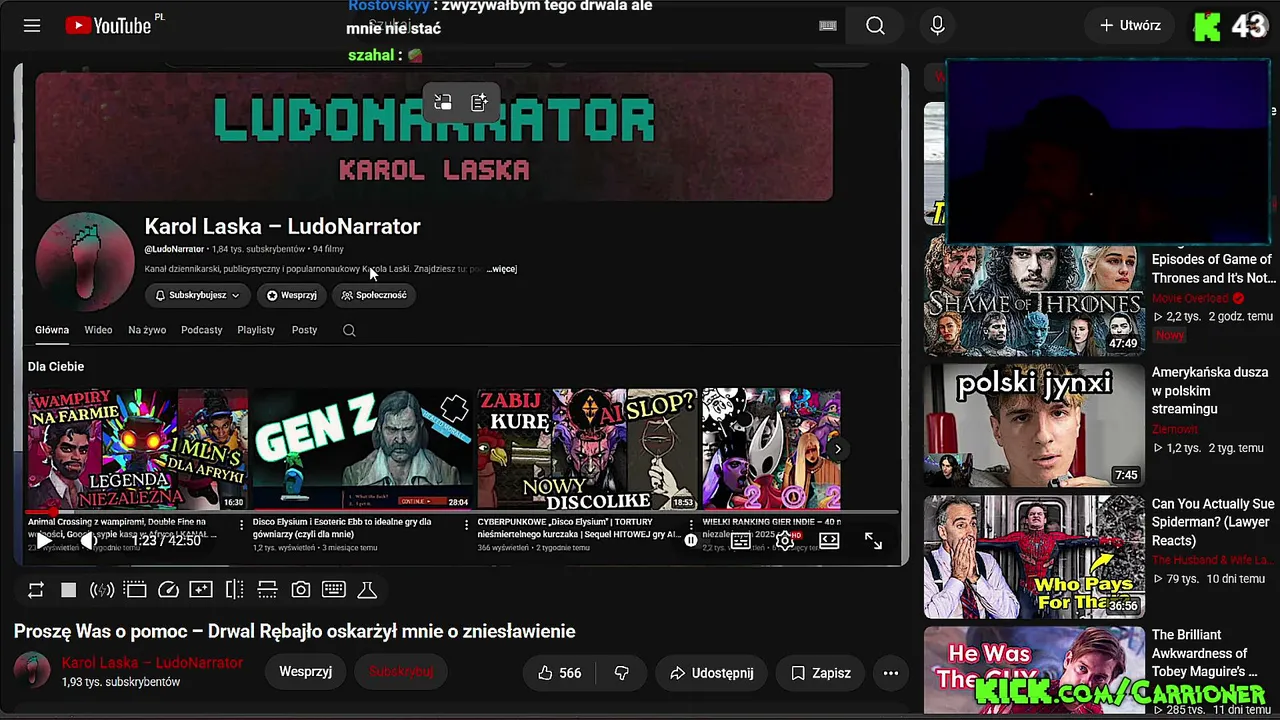Image resolution: width=1280 pixels, height=720 pixels.
Task: Open the Wampiry na farmie video thumbnail
Action: (137, 449)
